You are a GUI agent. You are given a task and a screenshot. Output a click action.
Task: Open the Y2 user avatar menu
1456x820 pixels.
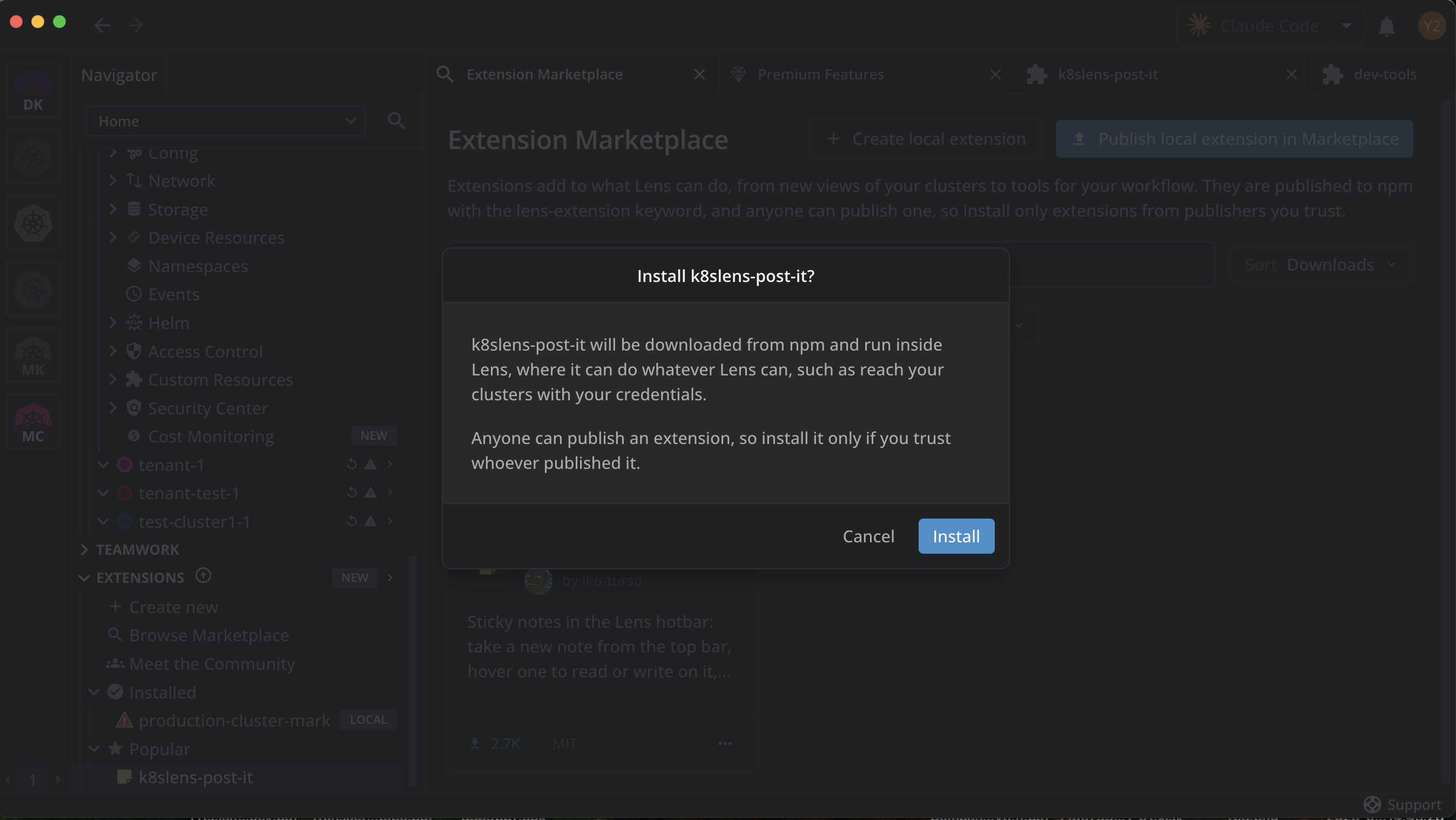[1431, 26]
